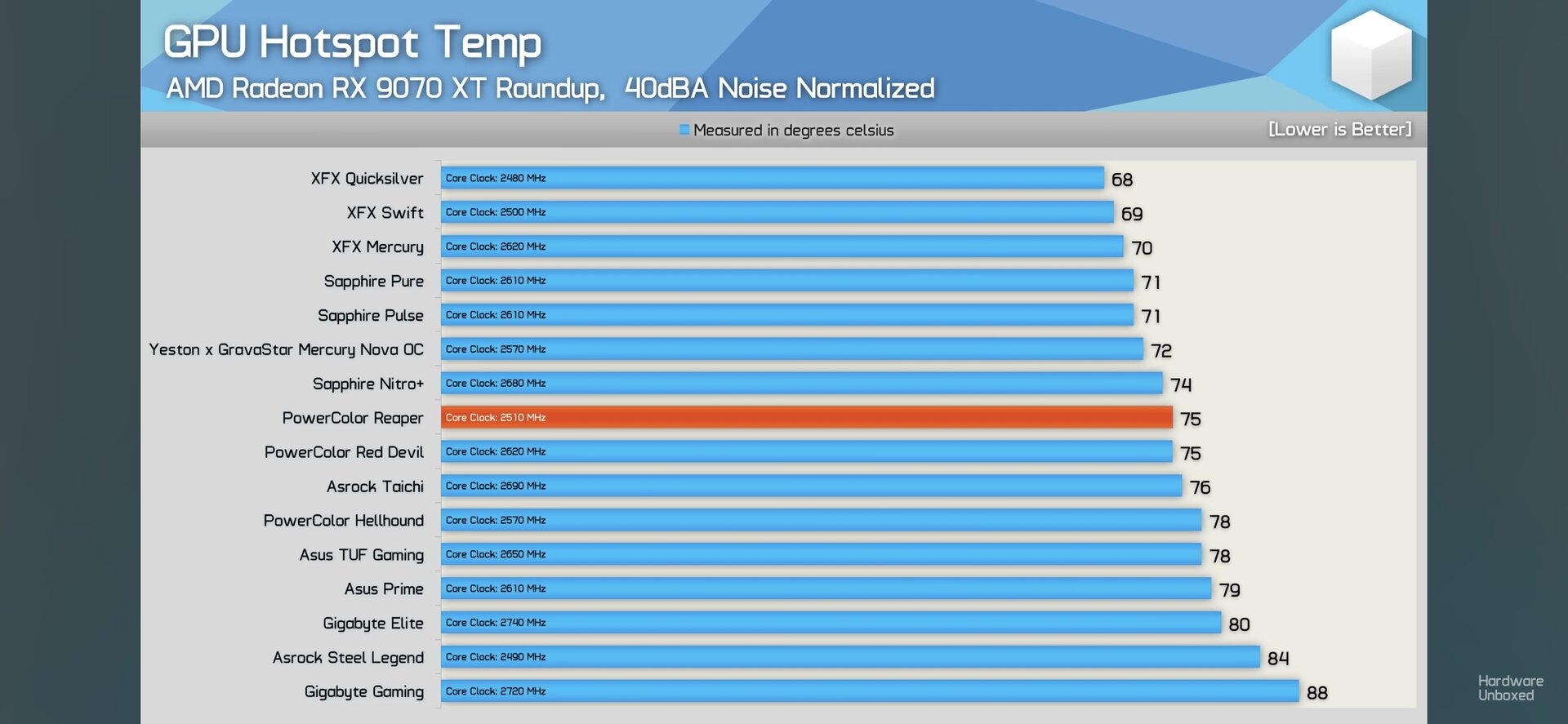Select the 'Asus Prime' row label
1568x724 pixels.
384,589
